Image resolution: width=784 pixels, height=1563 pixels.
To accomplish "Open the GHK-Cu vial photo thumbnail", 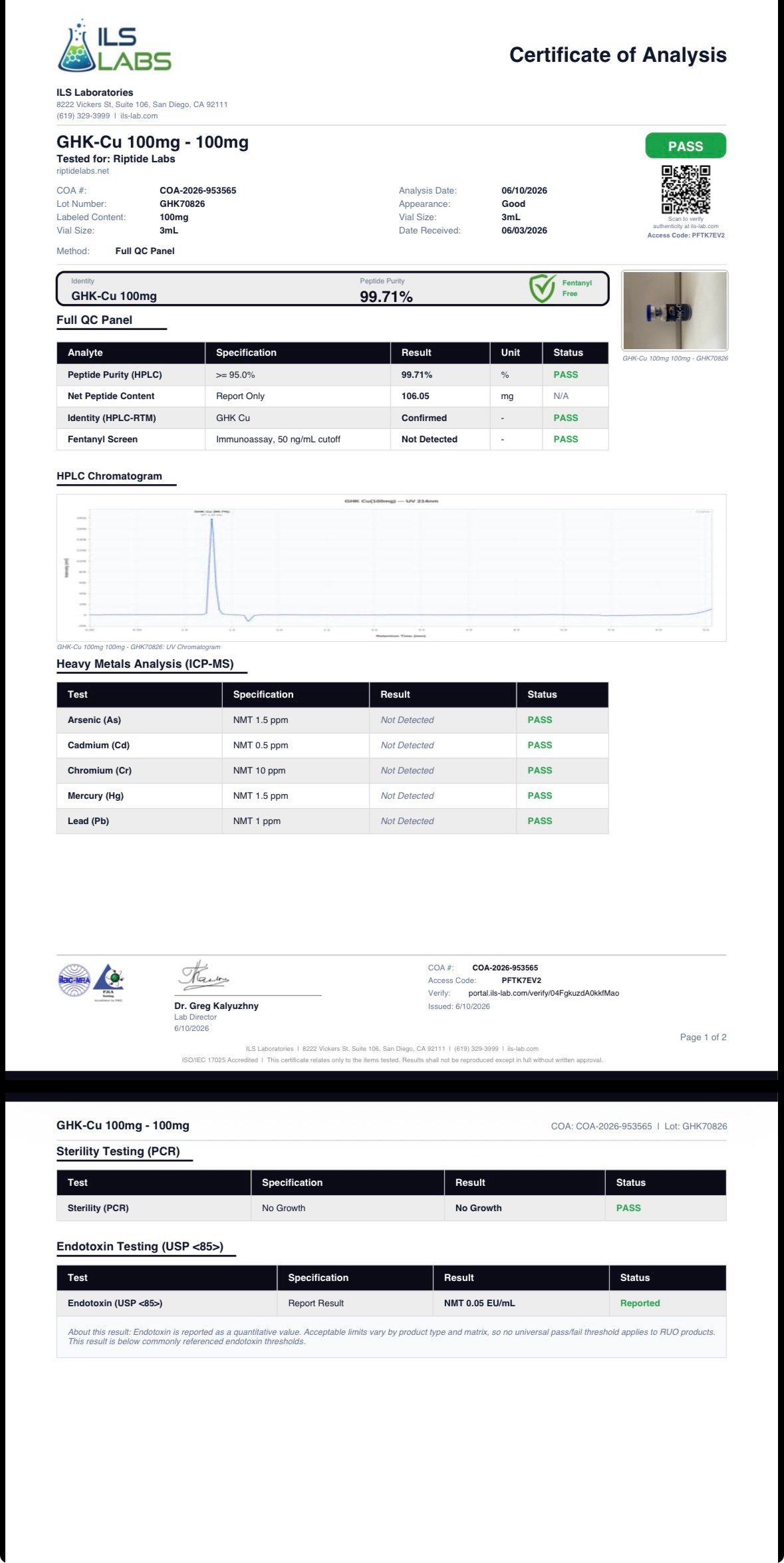I will tap(675, 310).
